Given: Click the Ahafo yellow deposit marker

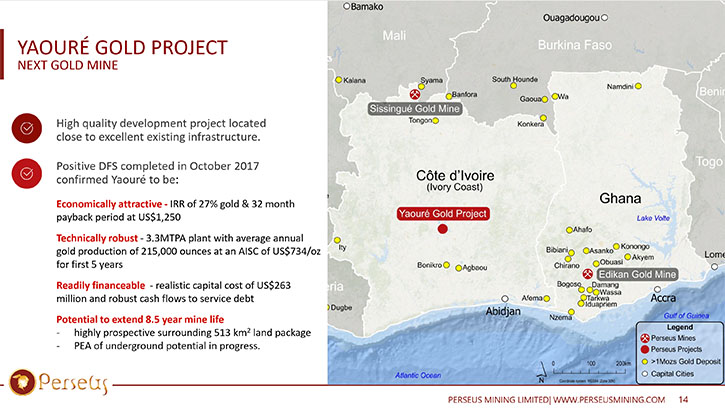Looking at the screenshot, I should [x=569, y=230].
